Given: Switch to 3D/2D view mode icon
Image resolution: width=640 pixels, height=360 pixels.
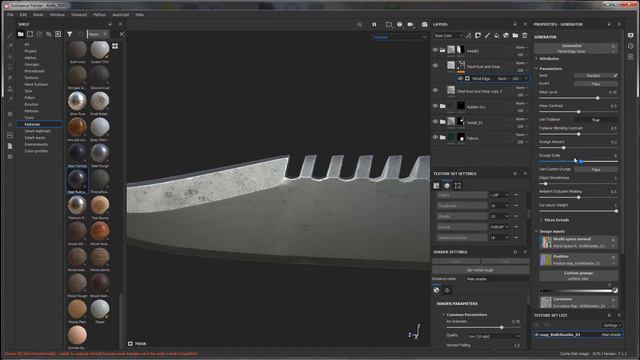Looking at the screenshot, I should pyautogui.click(x=389, y=24).
